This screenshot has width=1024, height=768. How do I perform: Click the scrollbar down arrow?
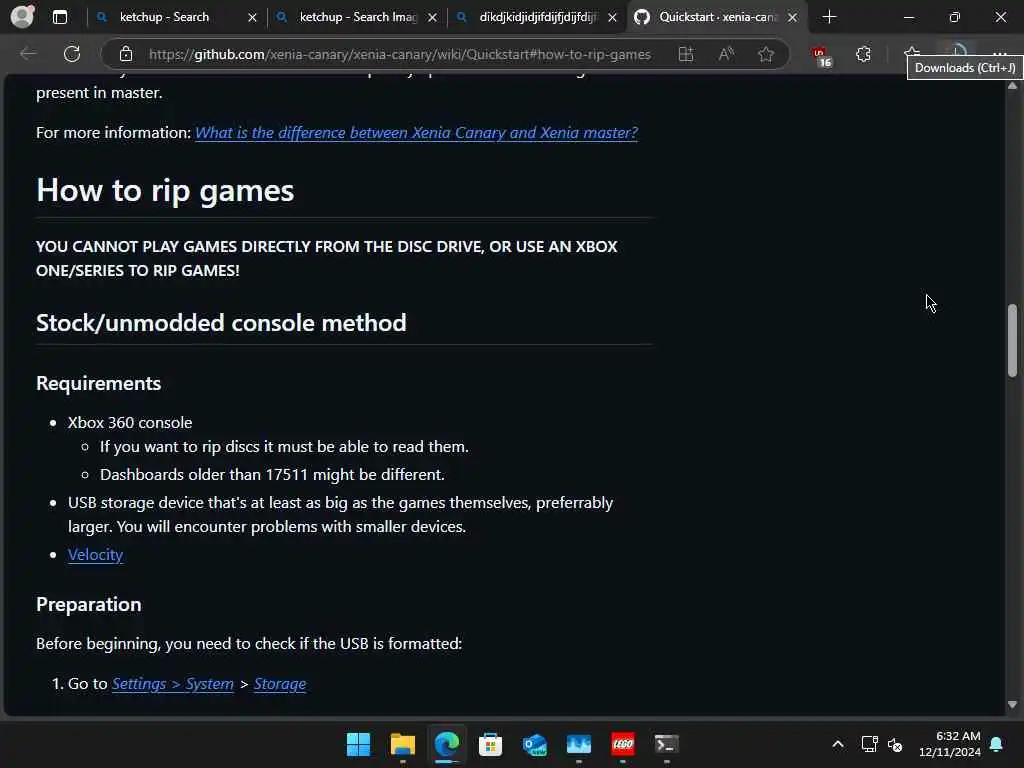1012,705
